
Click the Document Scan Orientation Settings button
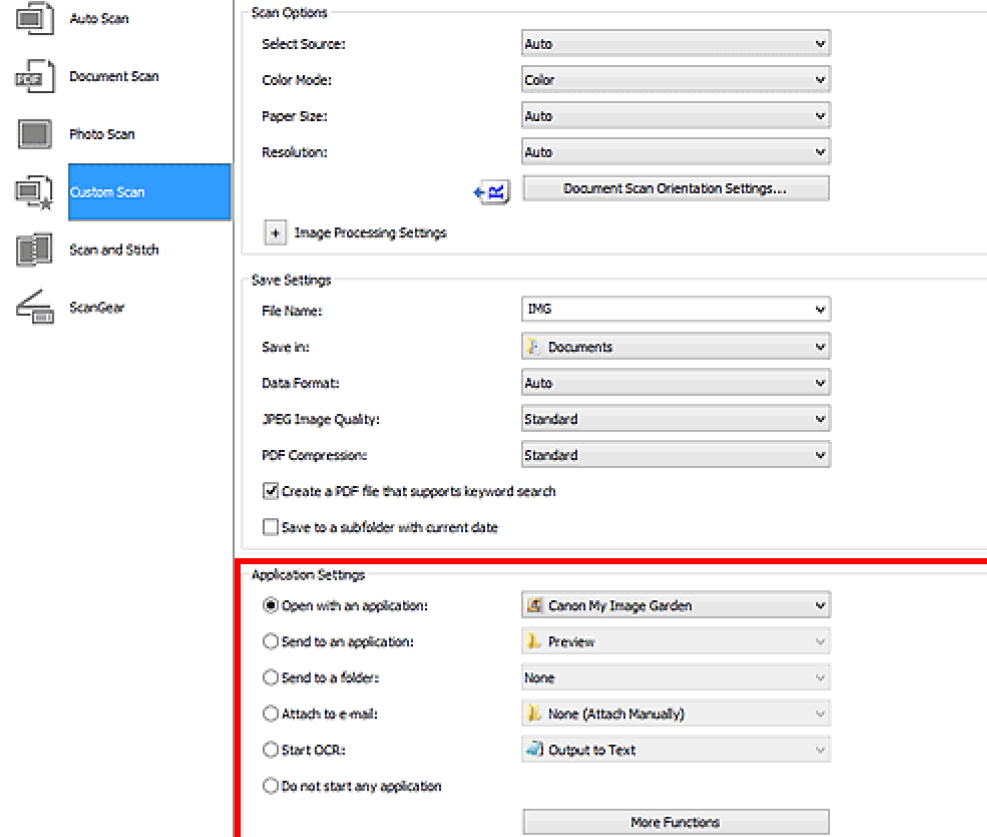click(x=675, y=188)
